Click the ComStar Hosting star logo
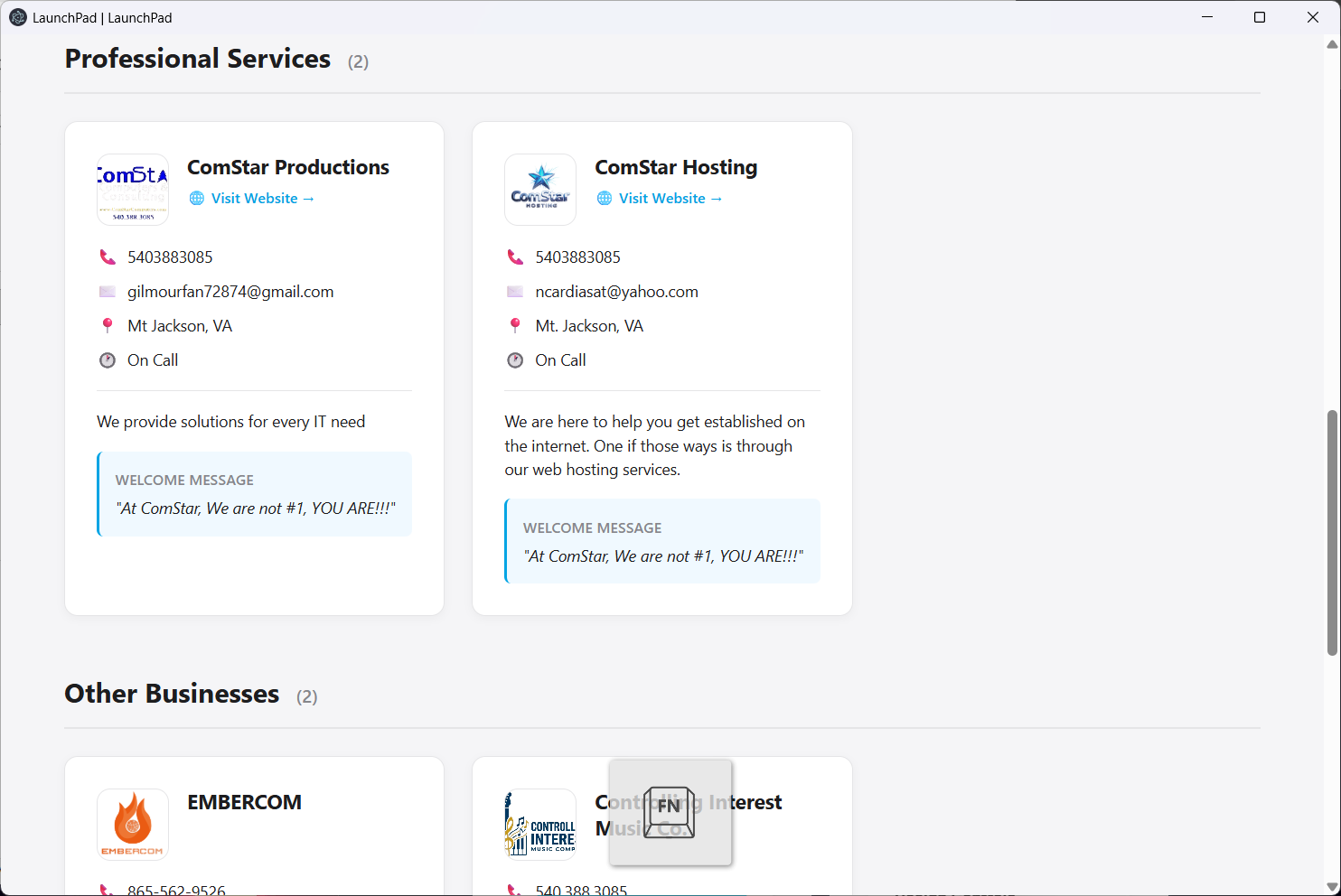1341x896 pixels. (539, 189)
